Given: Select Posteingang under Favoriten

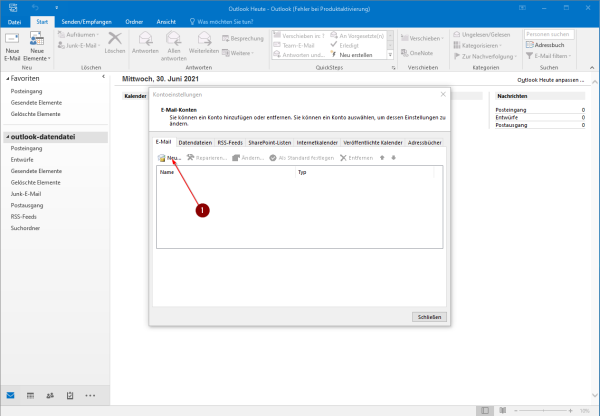Looking at the screenshot, I should (26, 91).
